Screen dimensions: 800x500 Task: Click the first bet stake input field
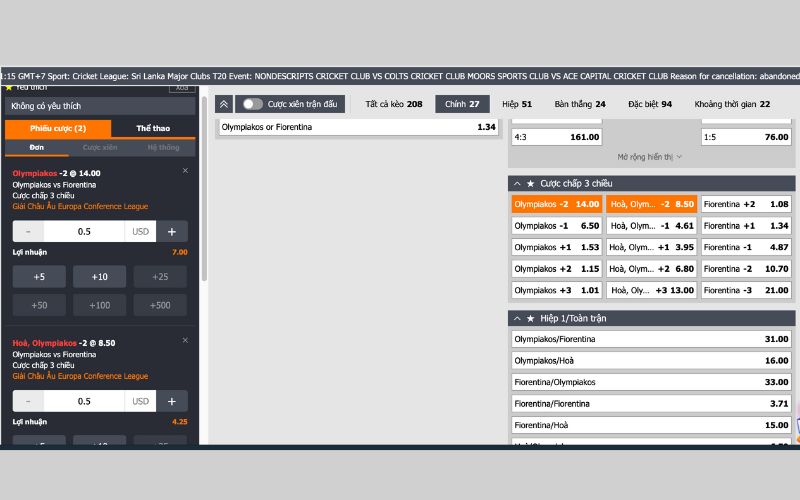pos(84,231)
